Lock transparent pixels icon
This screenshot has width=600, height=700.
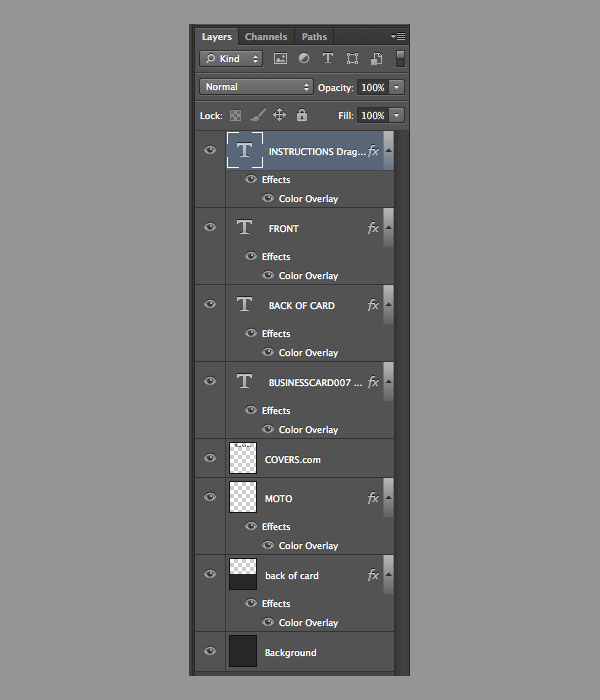[235, 116]
